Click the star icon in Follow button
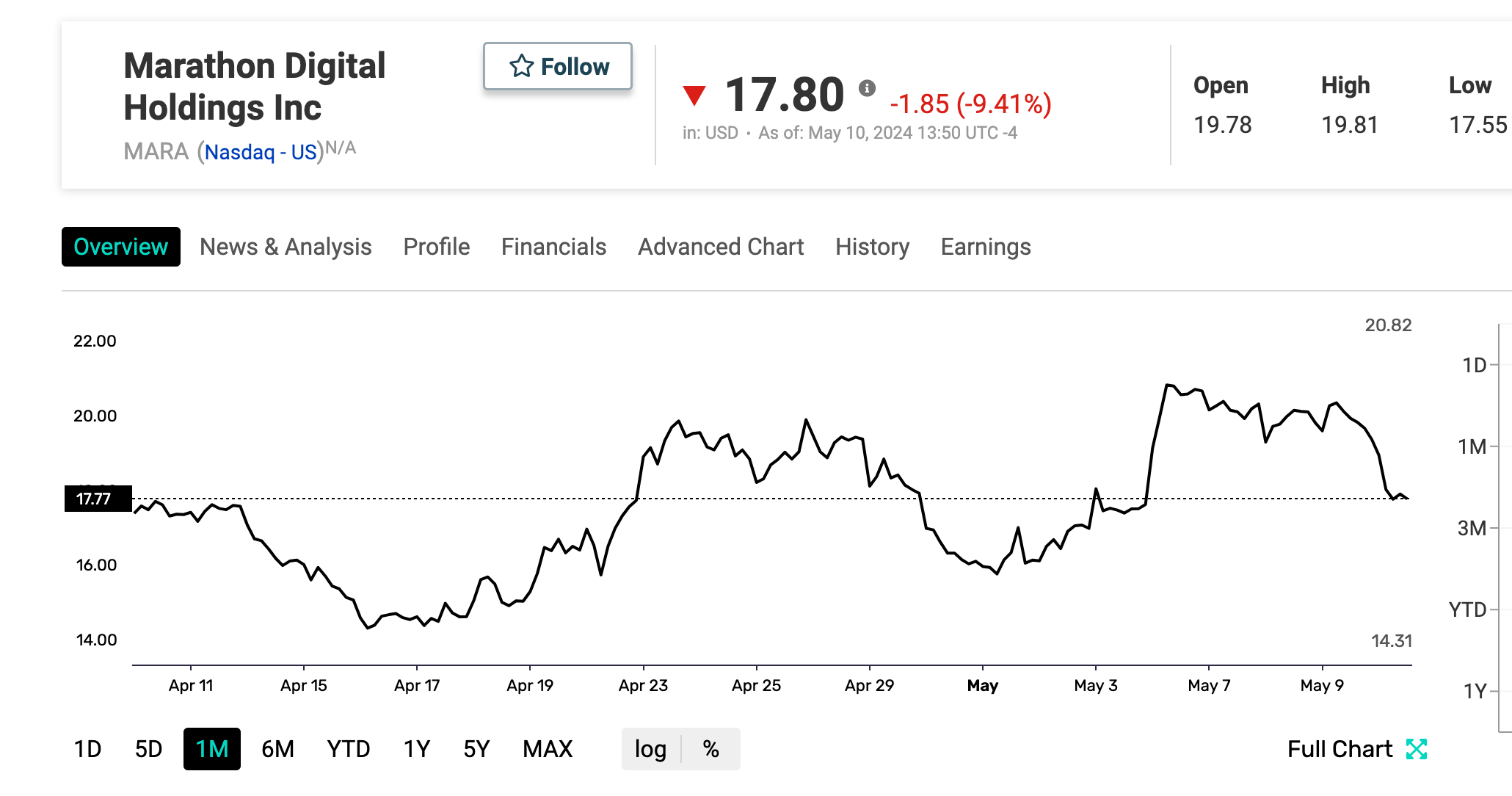Image resolution: width=1512 pixels, height=796 pixels. 521,66
